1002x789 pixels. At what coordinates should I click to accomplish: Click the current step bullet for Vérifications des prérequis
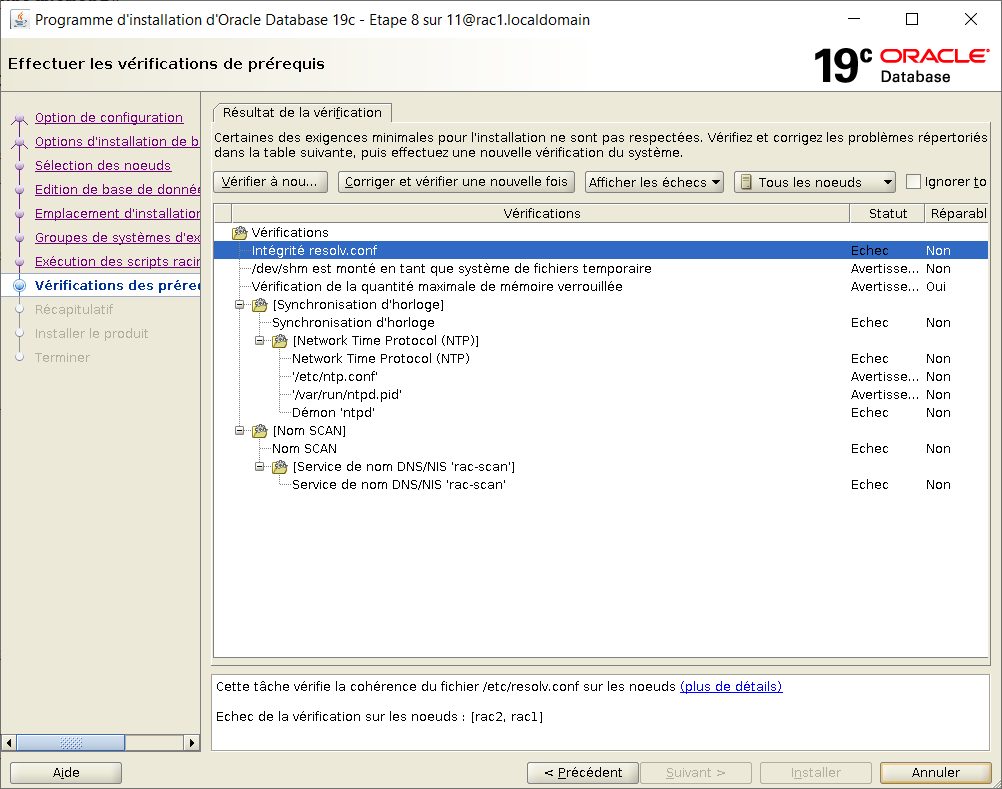(x=20, y=286)
